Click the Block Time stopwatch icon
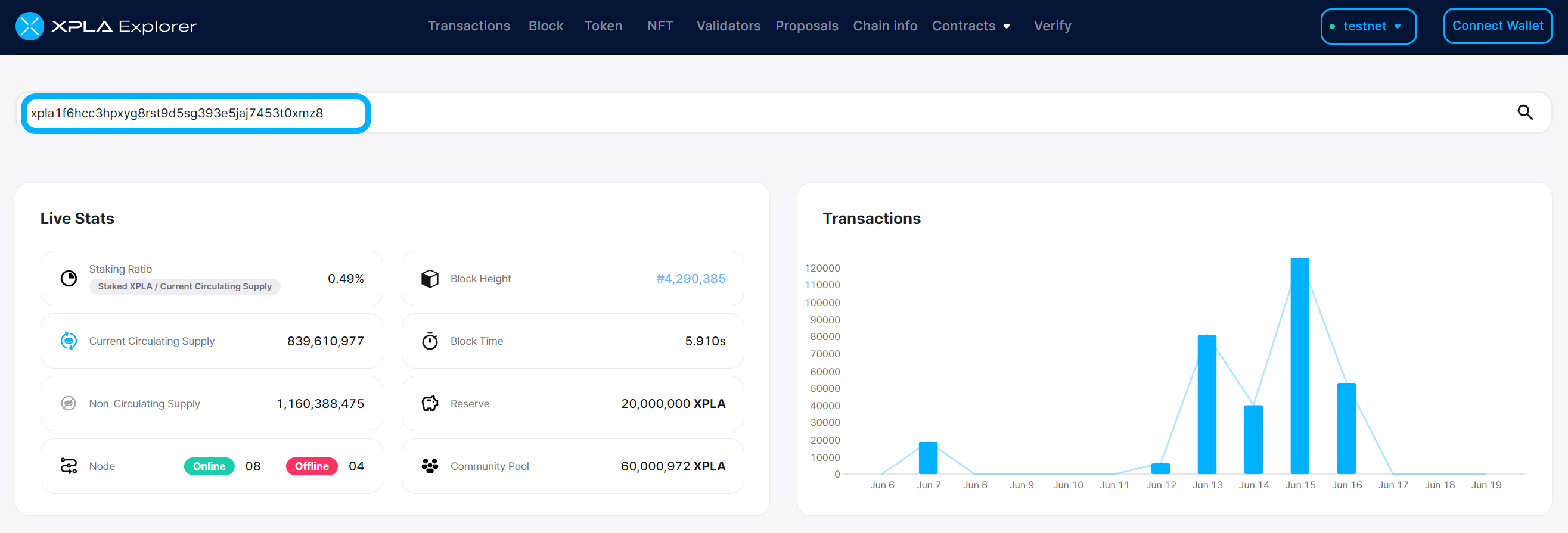Viewport: 1568px width, 533px height. pos(430,341)
